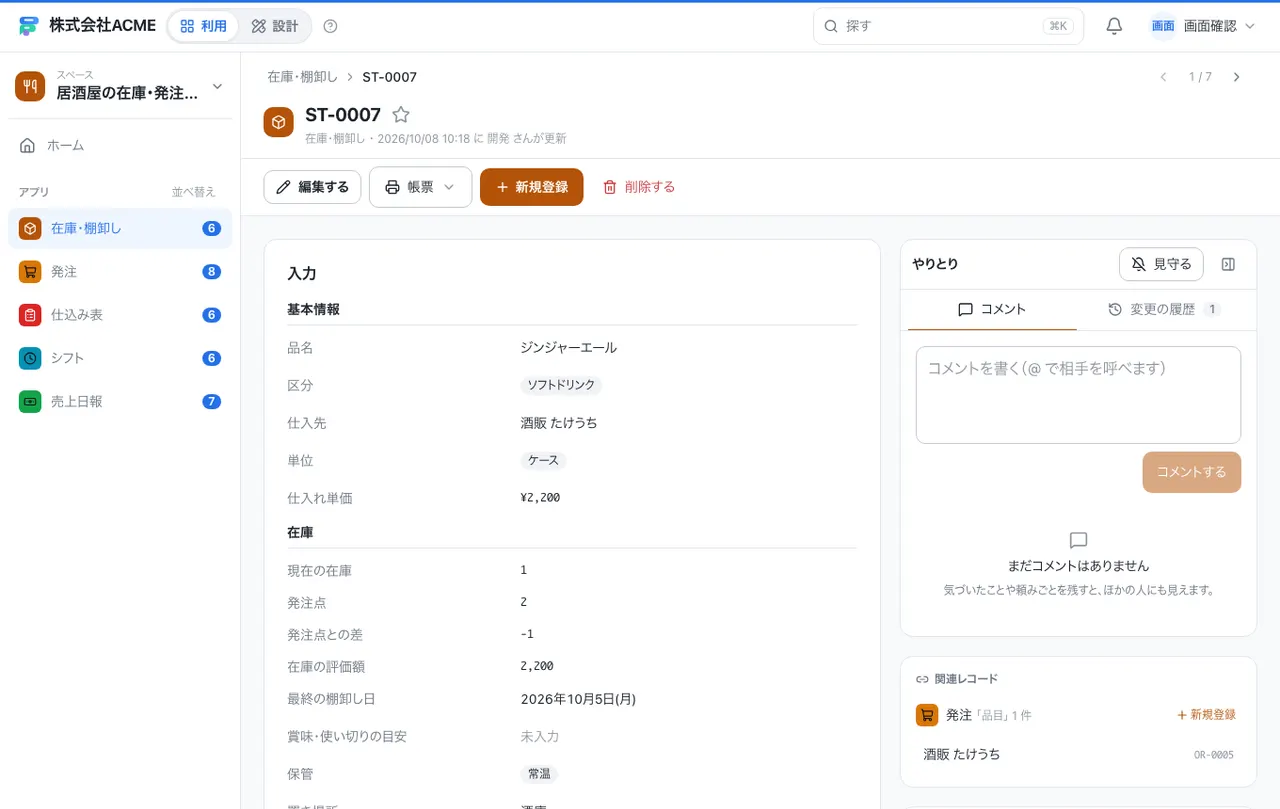Click 編集する button
The image size is (1280, 809).
[312, 187]
